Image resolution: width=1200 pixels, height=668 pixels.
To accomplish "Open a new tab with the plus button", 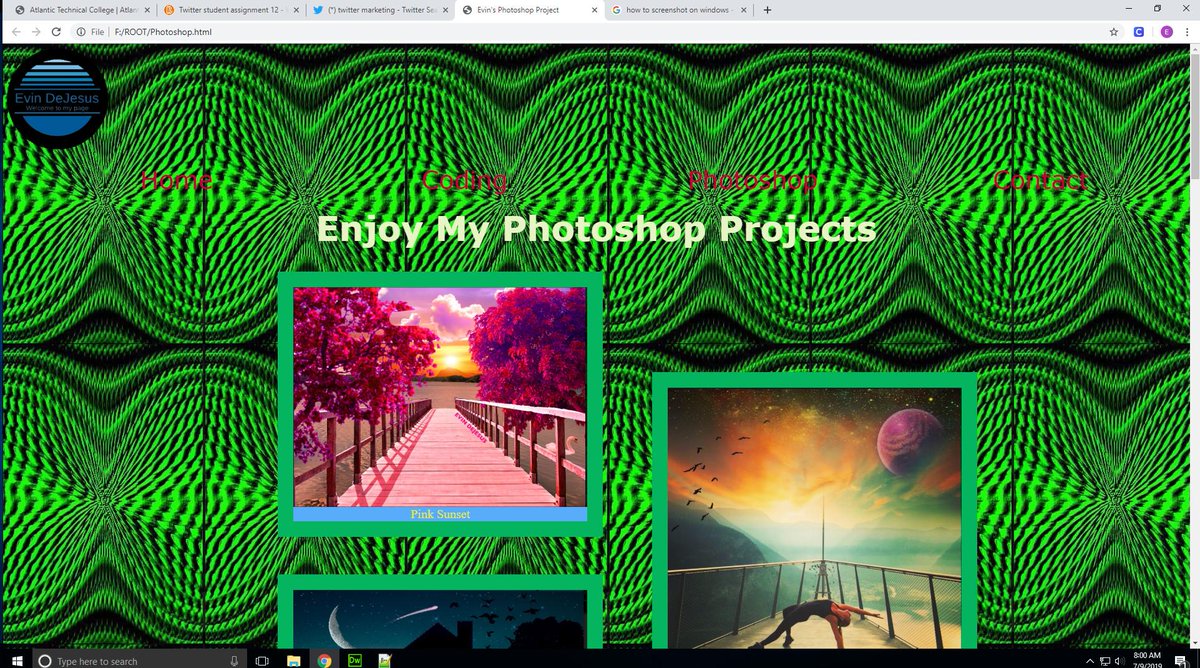I will 767,10.
